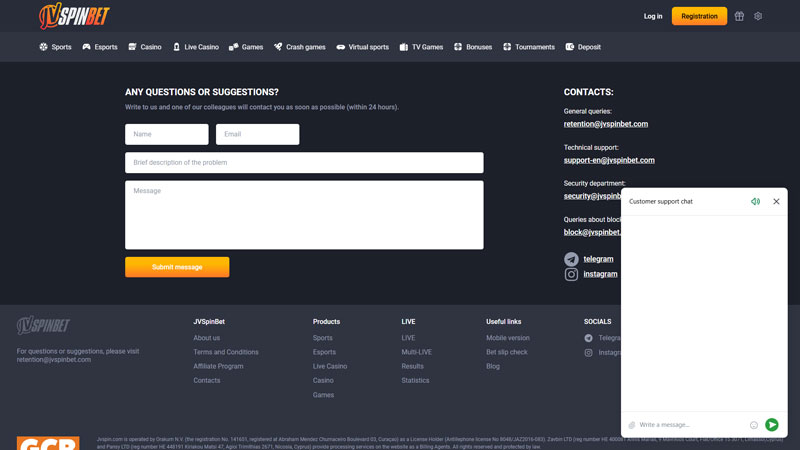Open Esports link under footer Products
800x450 pixels.
click(324, 352)
